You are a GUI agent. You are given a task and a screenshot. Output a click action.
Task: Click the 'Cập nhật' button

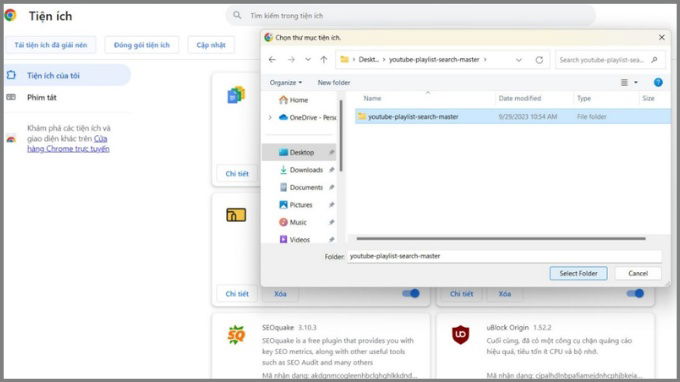tap(211, 45)
